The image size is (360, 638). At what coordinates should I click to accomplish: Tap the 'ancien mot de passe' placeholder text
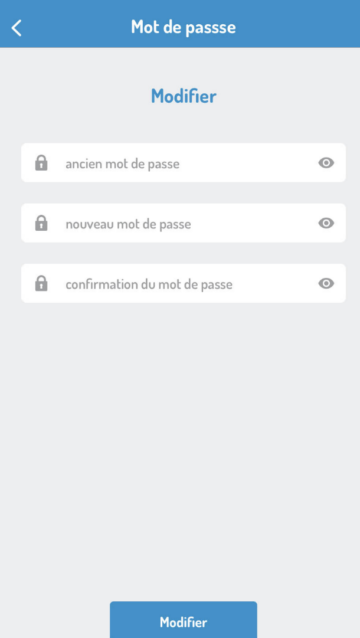point(122,164)
